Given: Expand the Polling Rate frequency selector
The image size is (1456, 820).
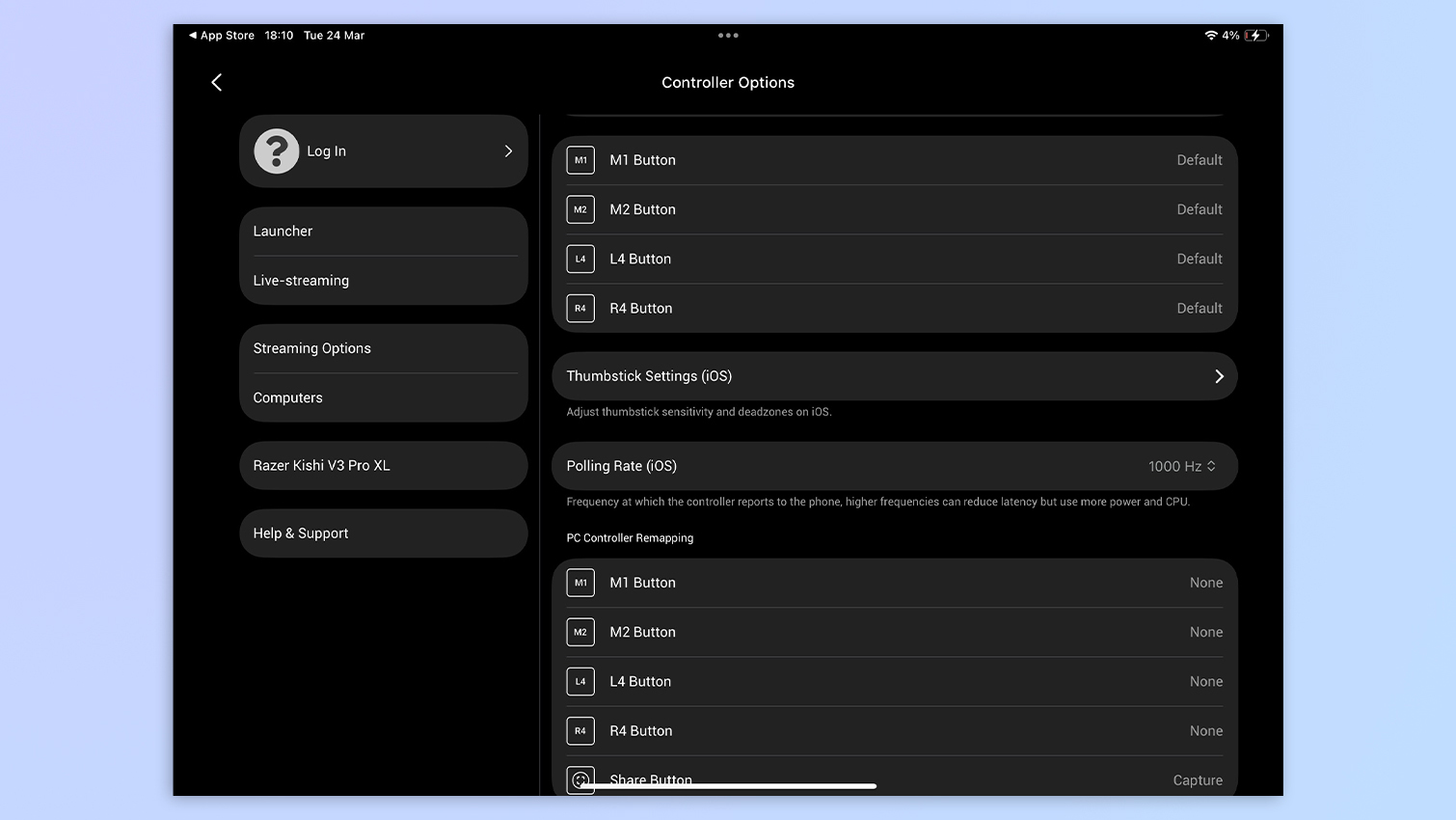Looking at the screenshot, I should click(1181, 466).
